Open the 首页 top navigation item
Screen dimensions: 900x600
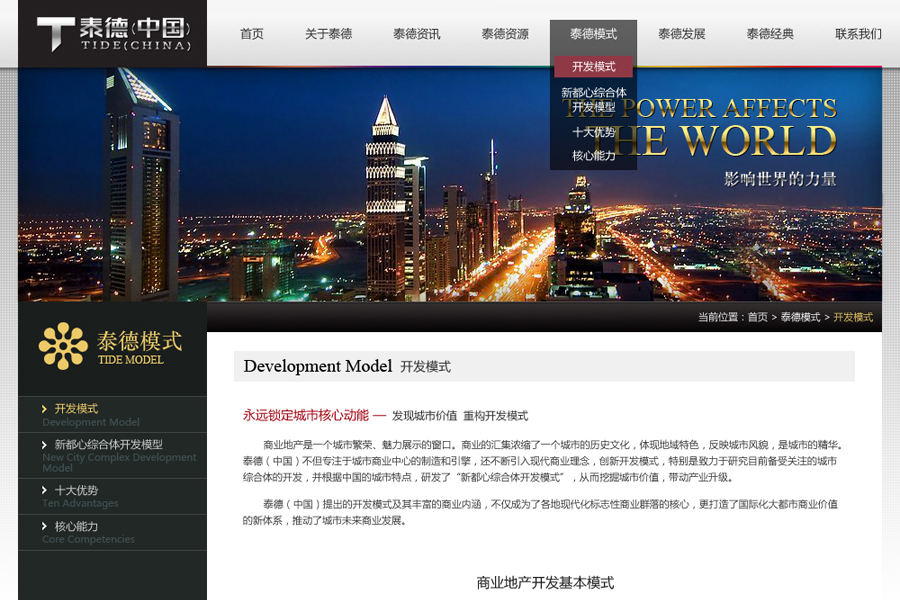coord(252,34)
